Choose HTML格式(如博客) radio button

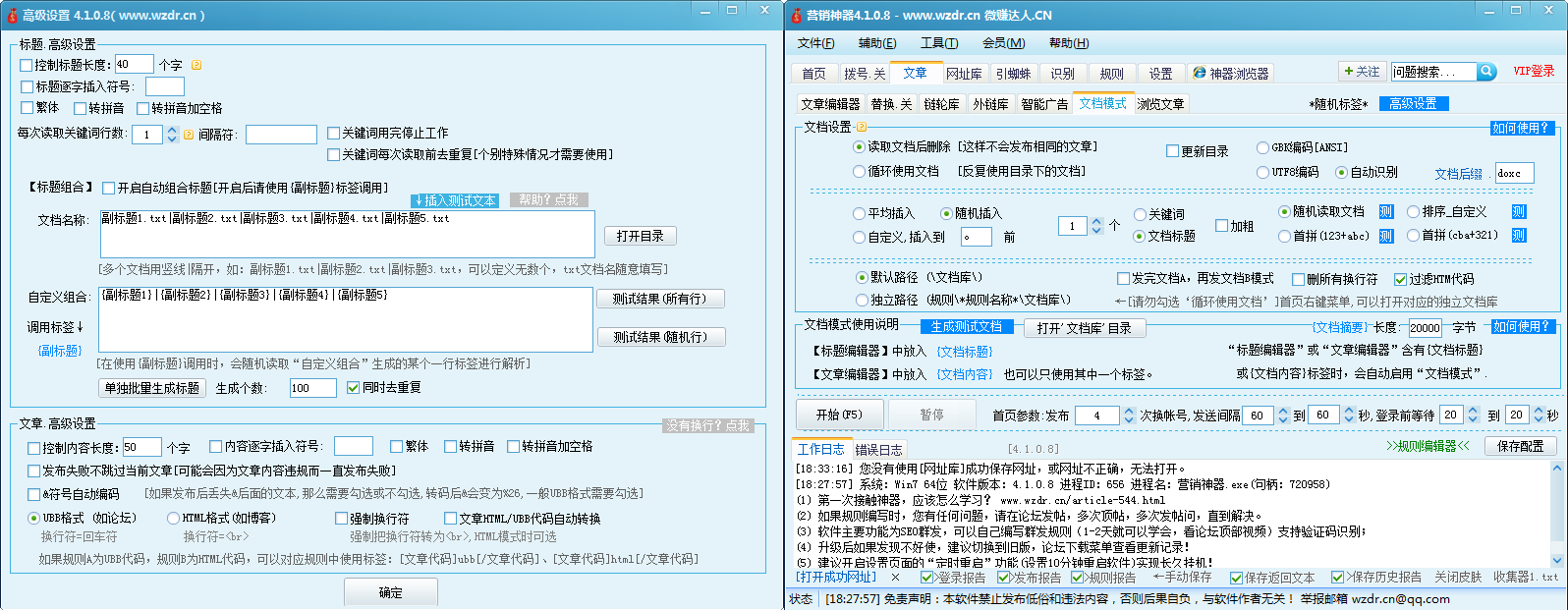173,518
